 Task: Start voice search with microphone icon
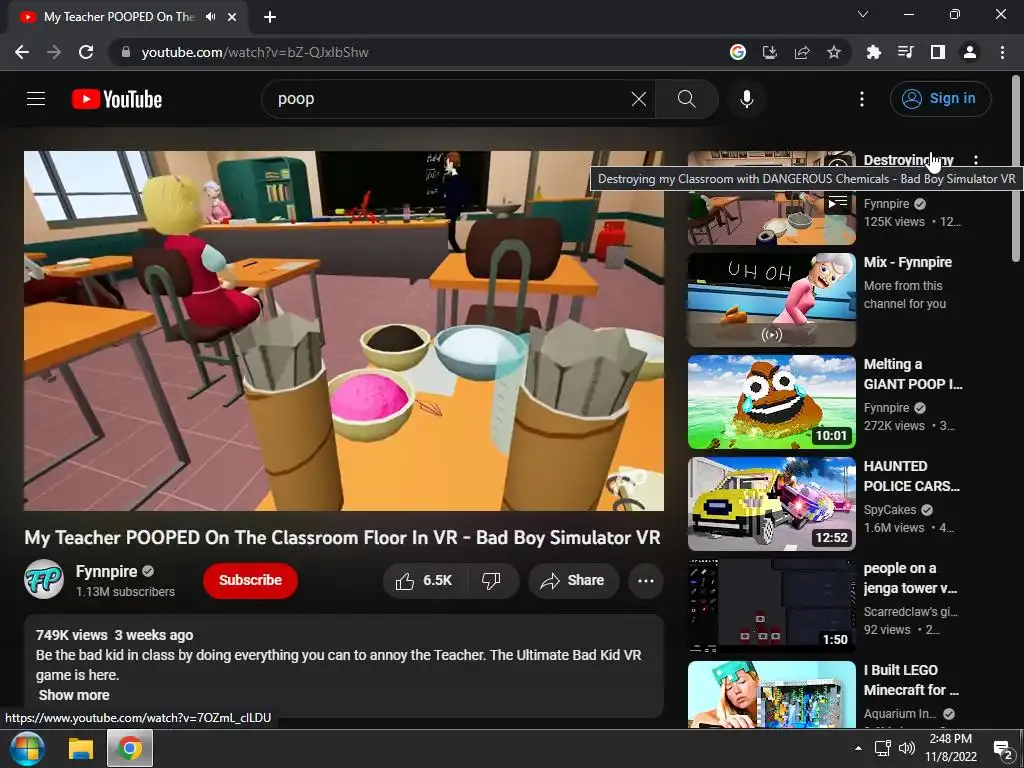(746, 99)
